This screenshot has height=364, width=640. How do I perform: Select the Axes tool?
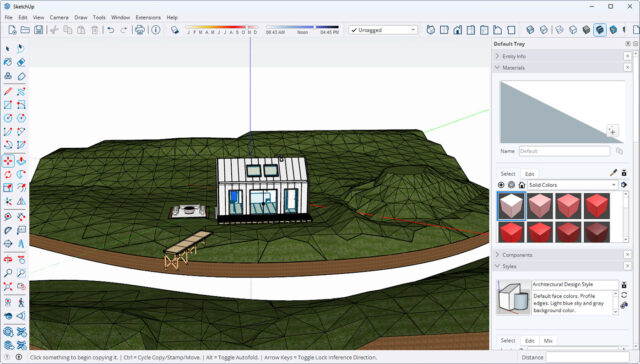(7, 202)
